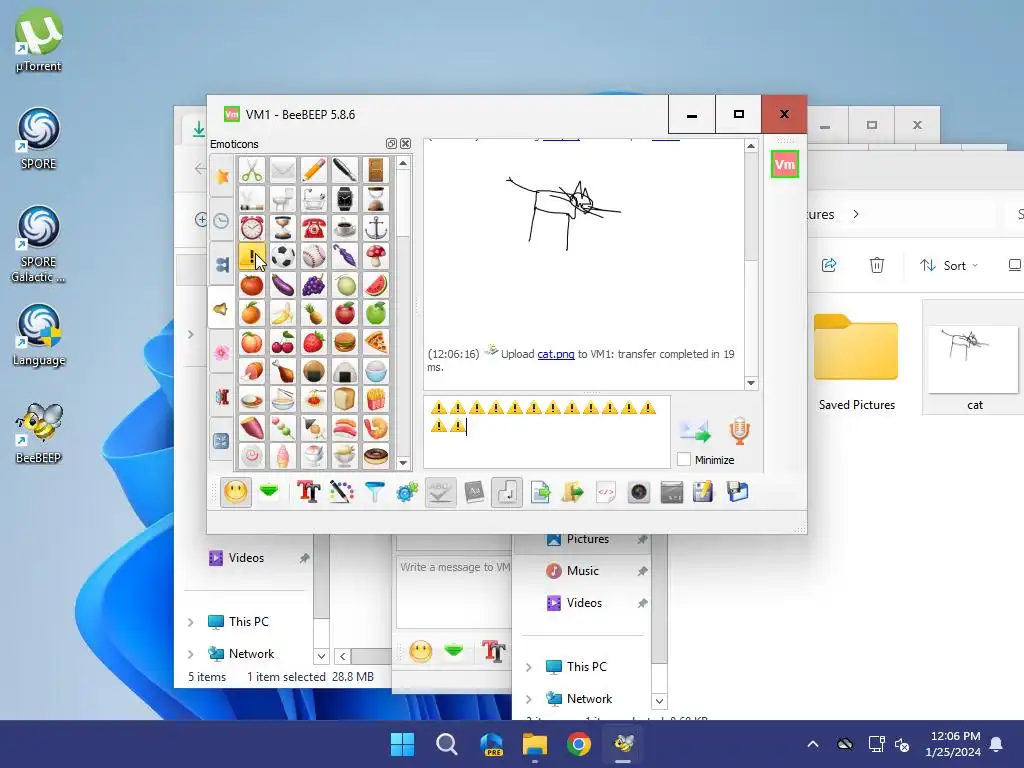The width and height of the screenshot is (1024, 768).
Task: Click the send file document icon
Action: [541, 492]
